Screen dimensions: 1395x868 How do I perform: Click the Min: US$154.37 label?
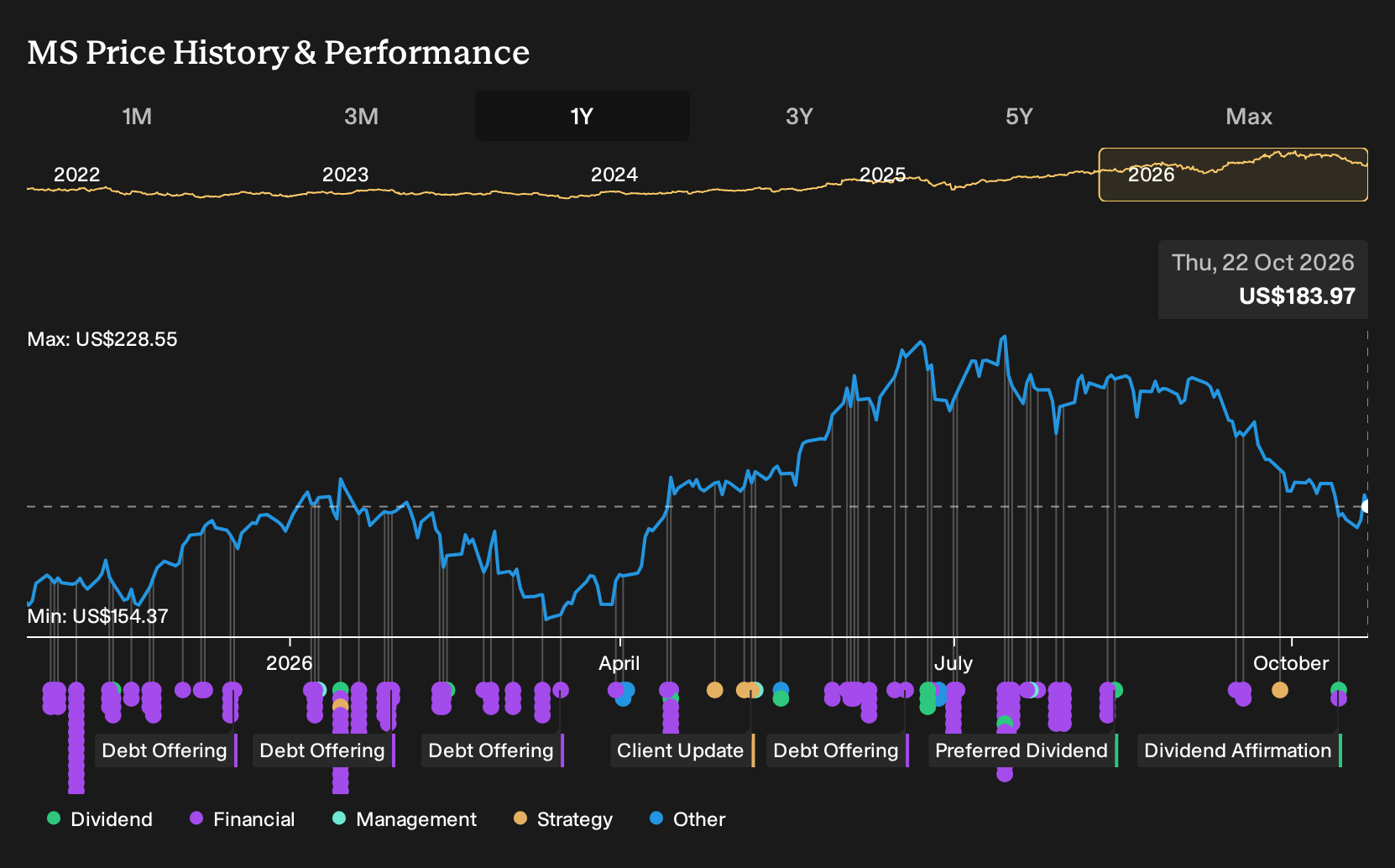click(98, 616)
